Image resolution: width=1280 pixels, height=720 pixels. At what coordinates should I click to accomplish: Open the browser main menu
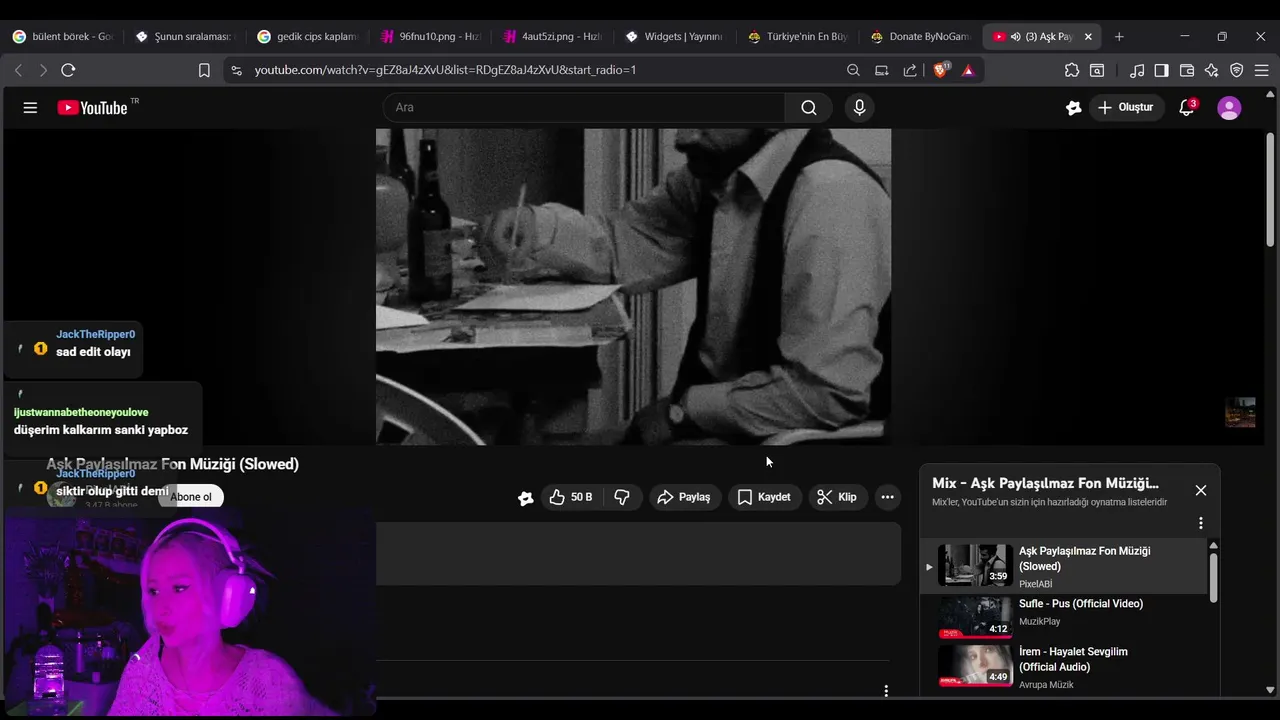pos(1261,70)
